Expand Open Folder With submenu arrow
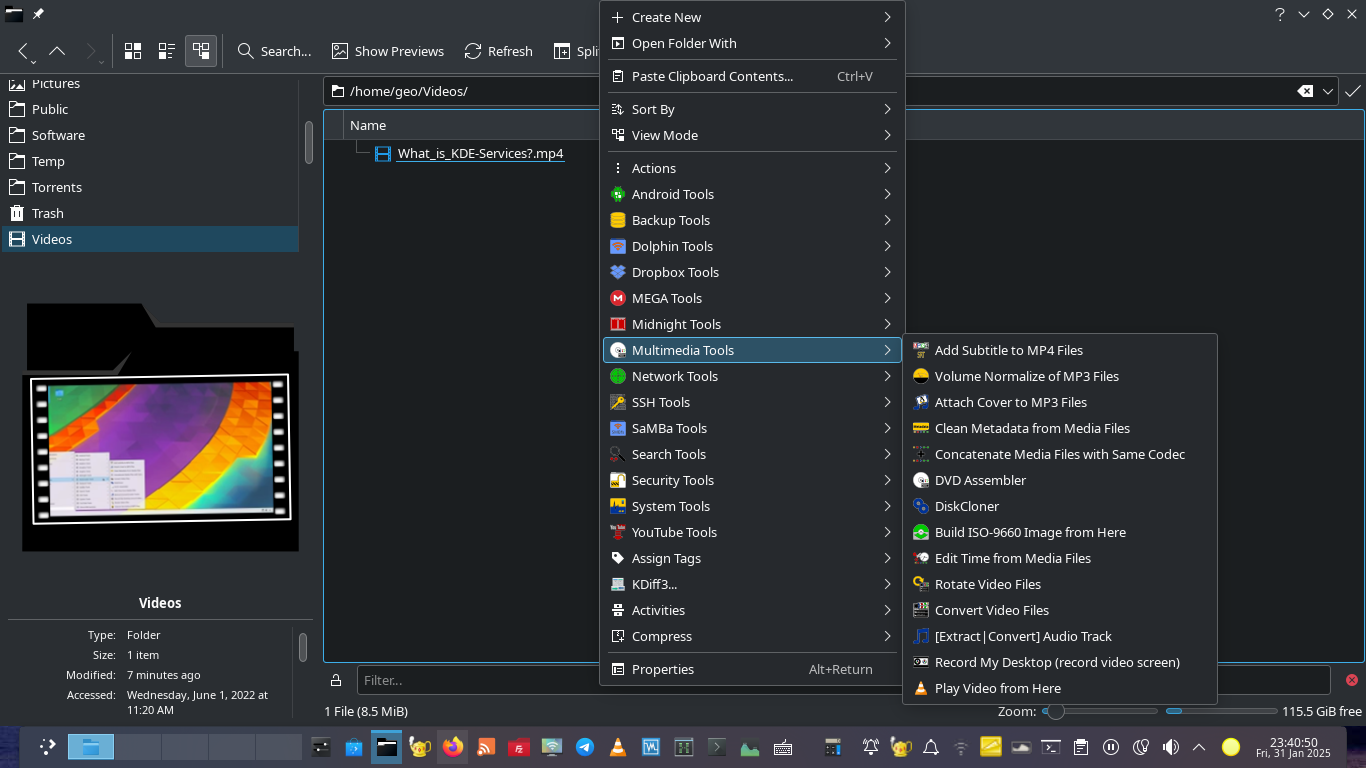The height and width of the screenshot is (768, 1366). click(887, 43)
